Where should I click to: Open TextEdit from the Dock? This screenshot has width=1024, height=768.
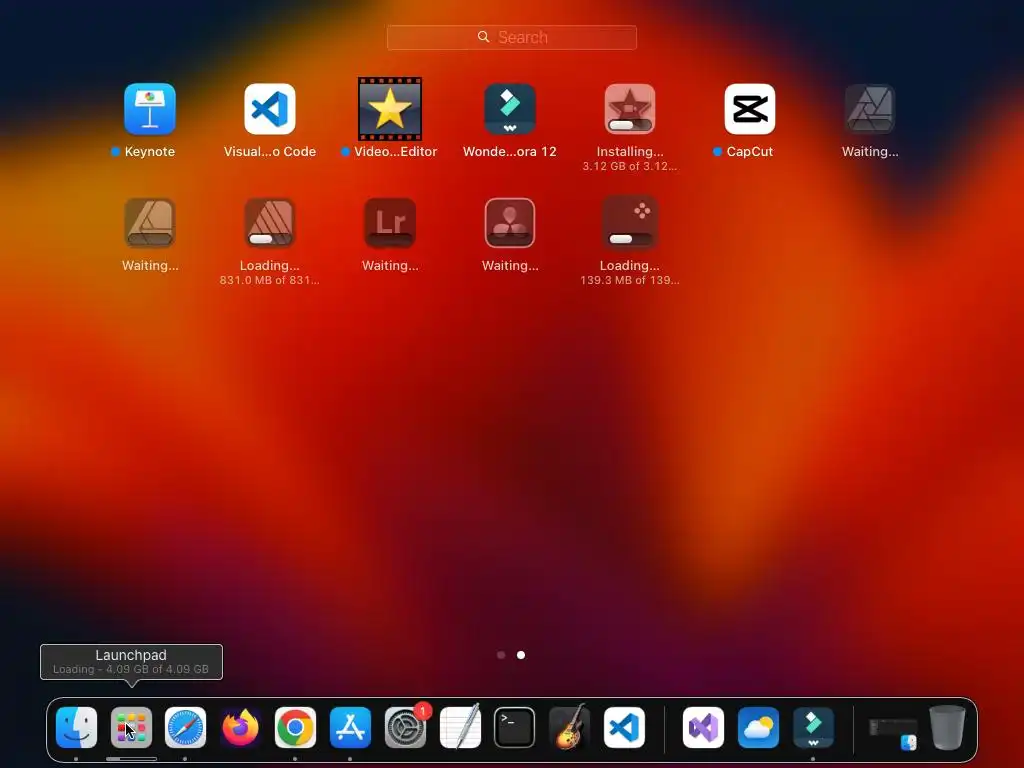[x=460, y=727]
